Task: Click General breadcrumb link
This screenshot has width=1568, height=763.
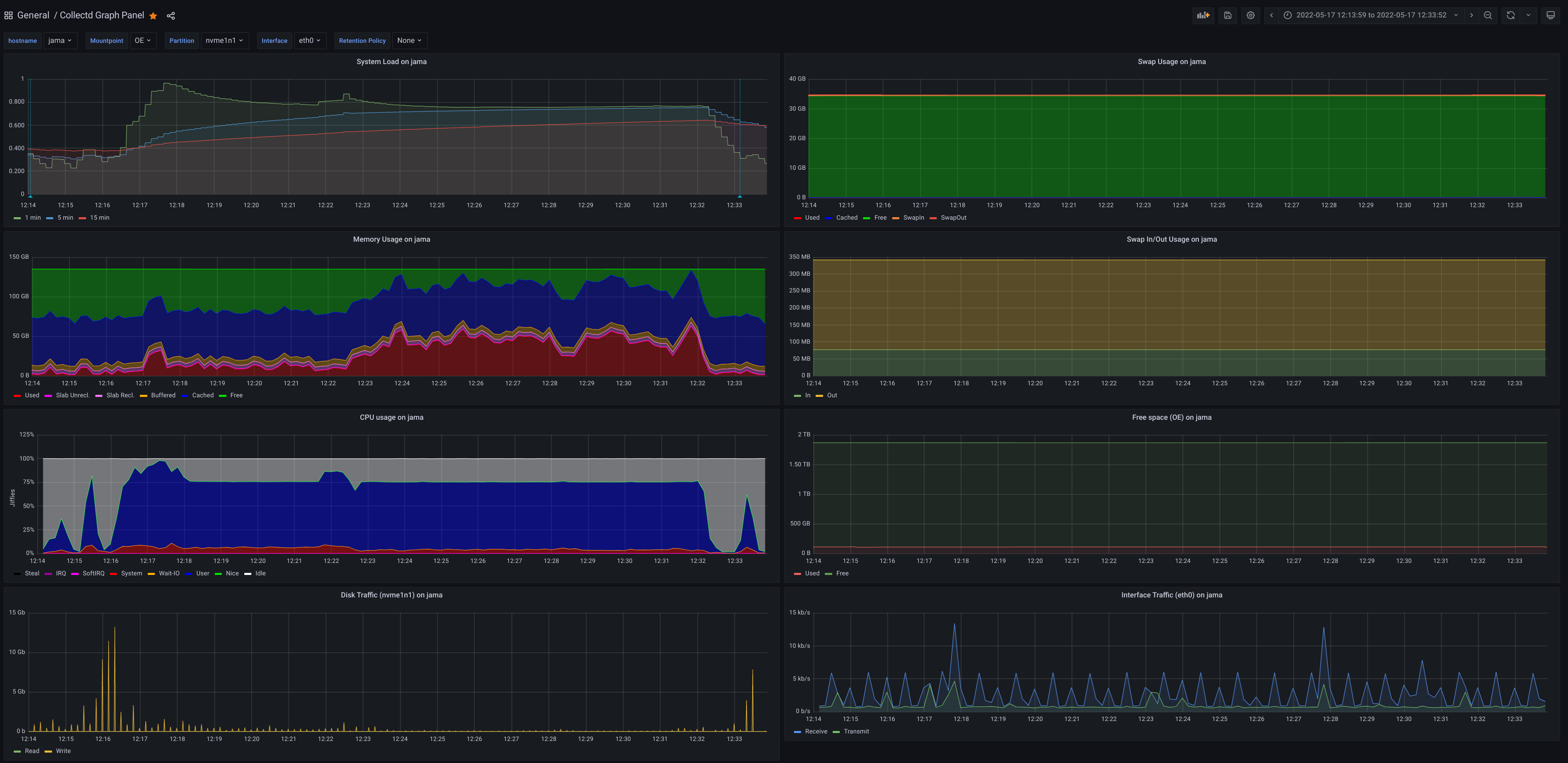Action: [33, 15]
